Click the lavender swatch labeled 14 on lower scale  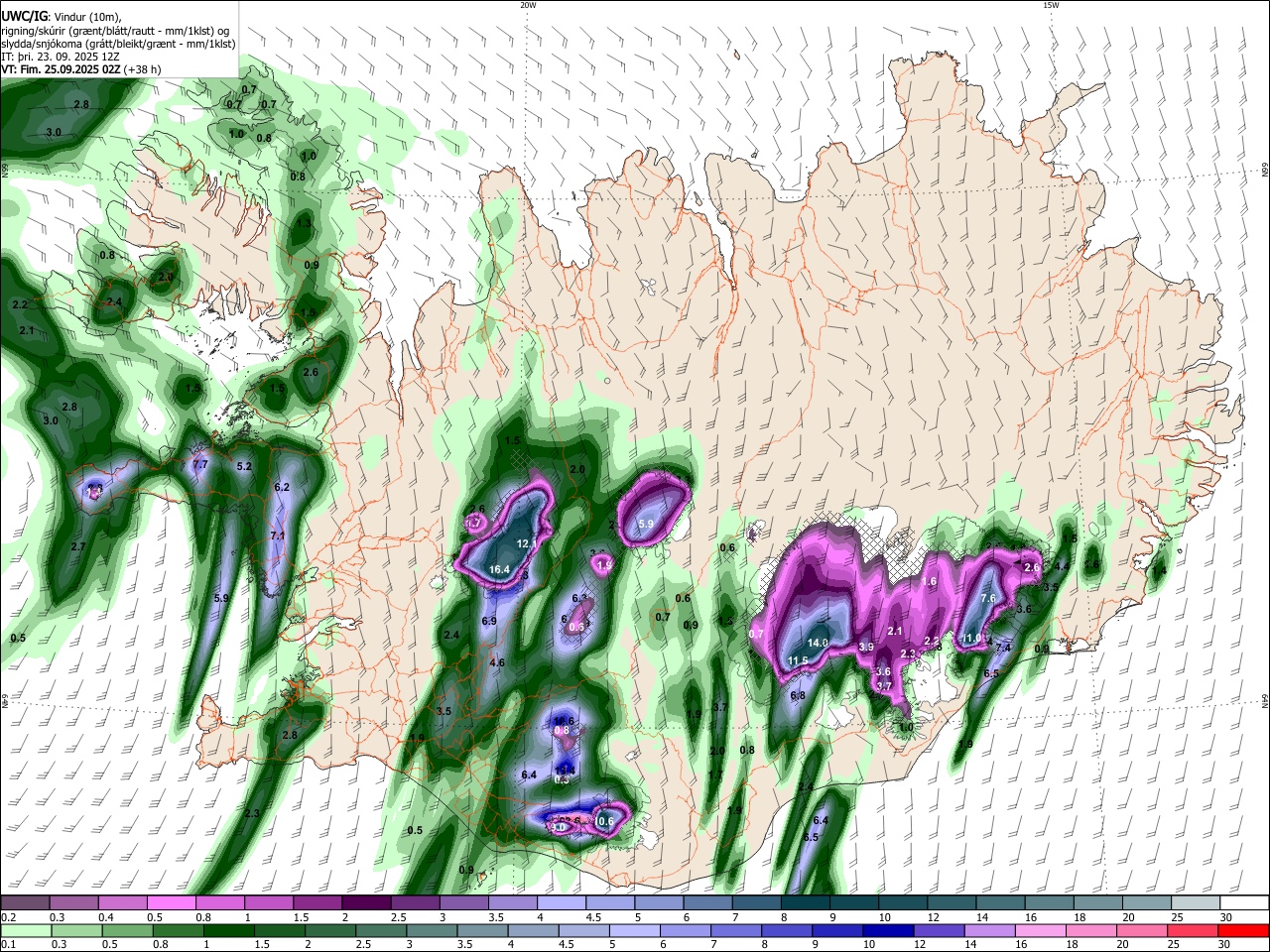(x=990, y=930)
